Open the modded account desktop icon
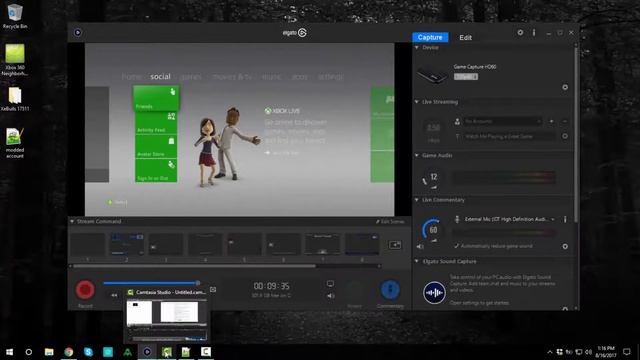 coord(15,143)
